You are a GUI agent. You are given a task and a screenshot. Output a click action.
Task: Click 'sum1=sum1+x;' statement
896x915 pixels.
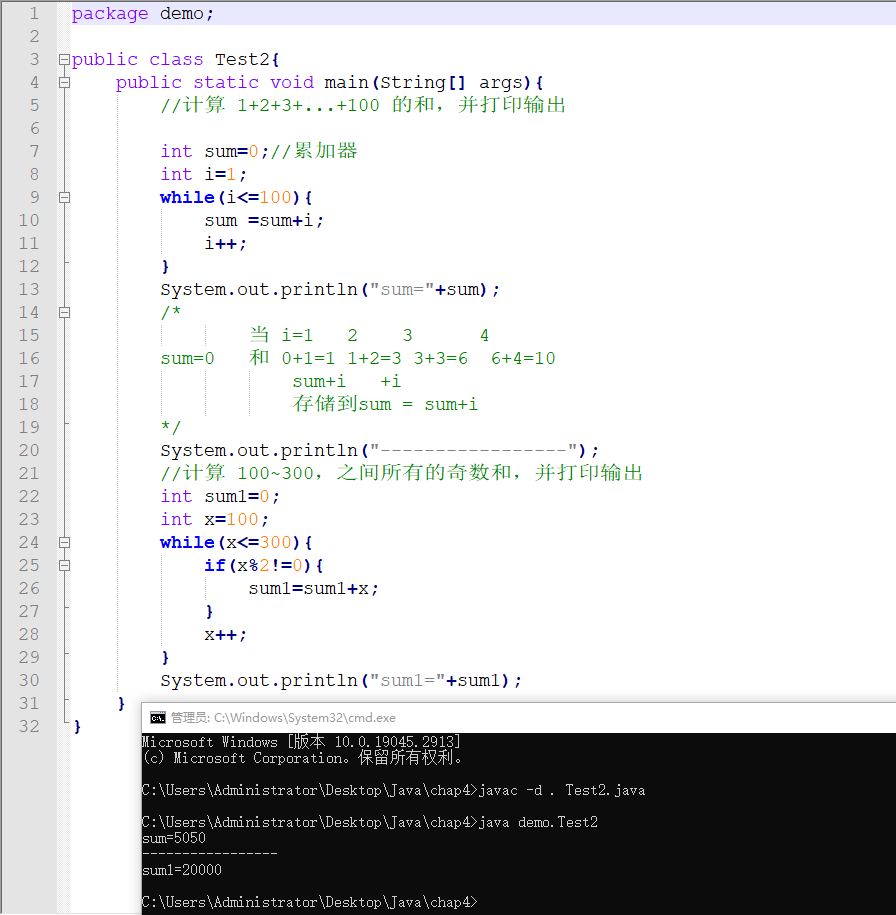pos(313,589)
